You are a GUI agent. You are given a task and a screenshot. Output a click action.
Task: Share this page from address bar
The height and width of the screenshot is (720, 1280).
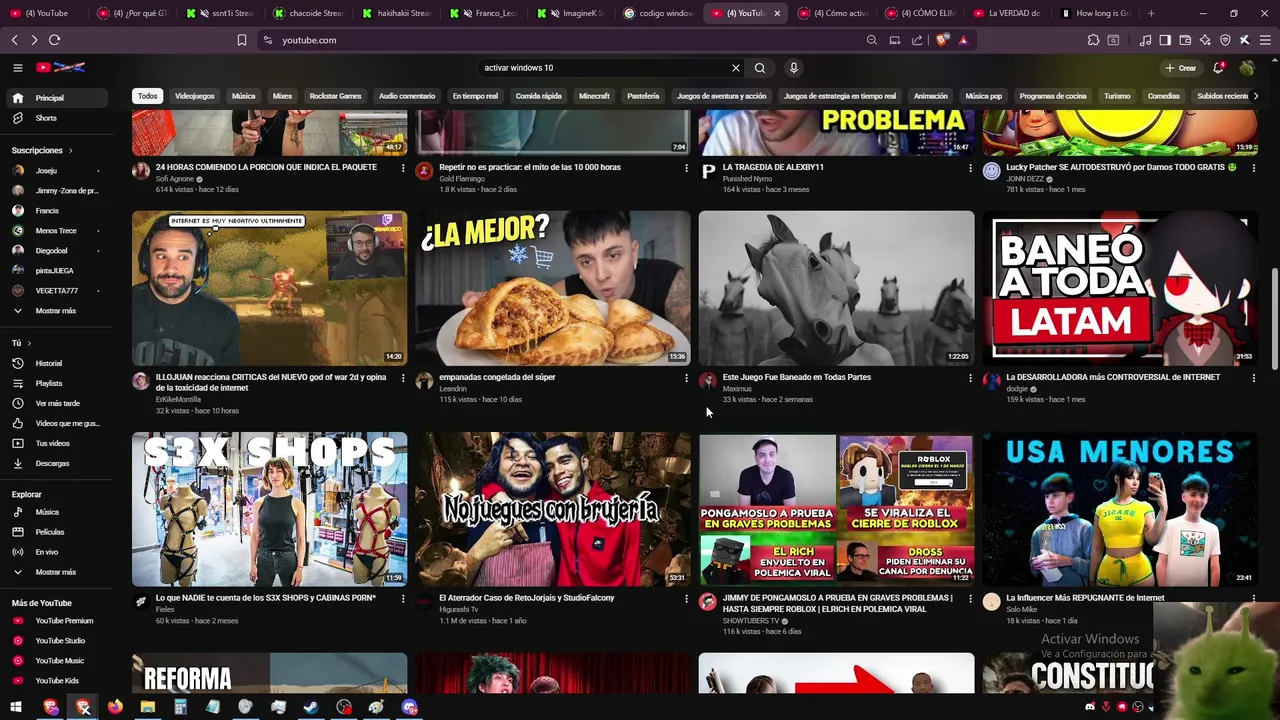917,40
